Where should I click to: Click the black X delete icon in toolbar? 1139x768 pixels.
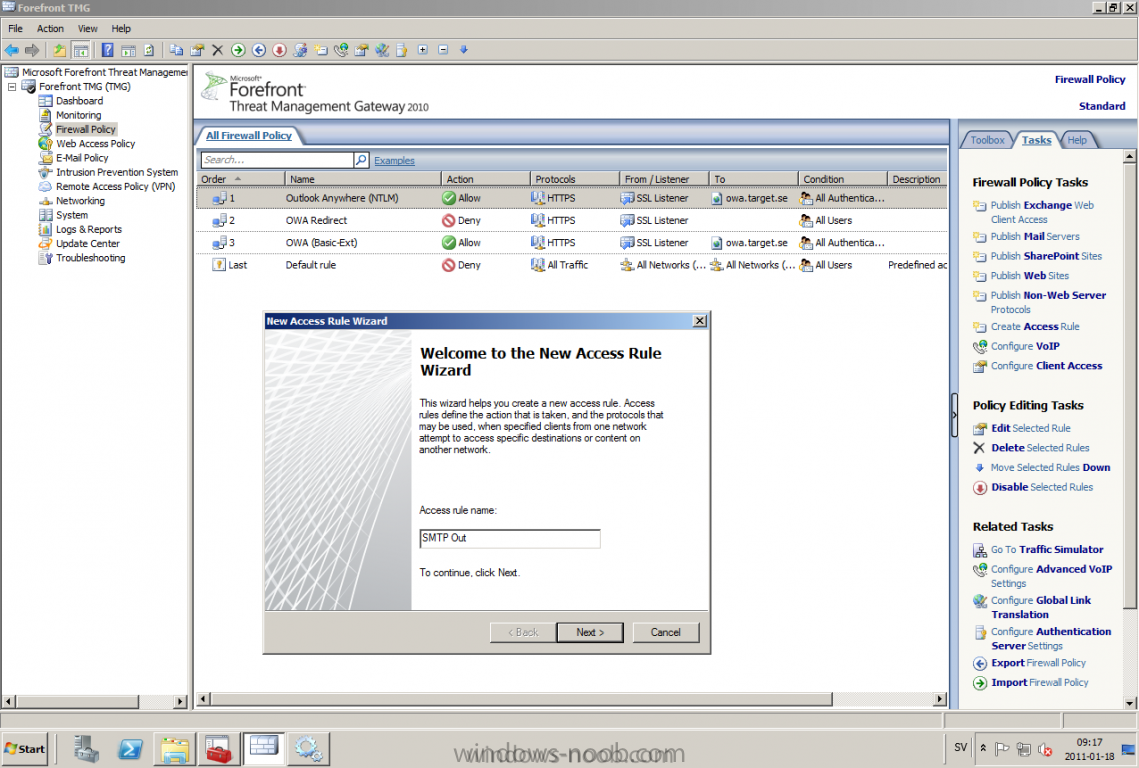coord(217,50)
